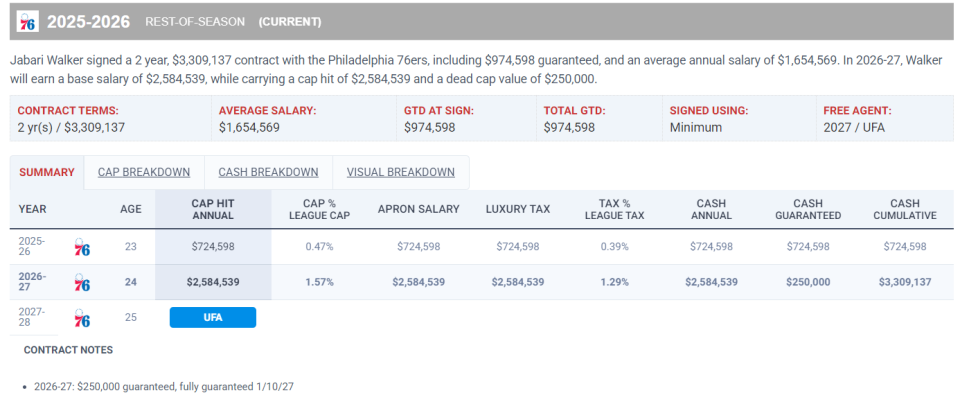The width and height of the screenshot is (960, 411).
Task: Click the 2025-2026 season heading
Action: coord(89,22)
